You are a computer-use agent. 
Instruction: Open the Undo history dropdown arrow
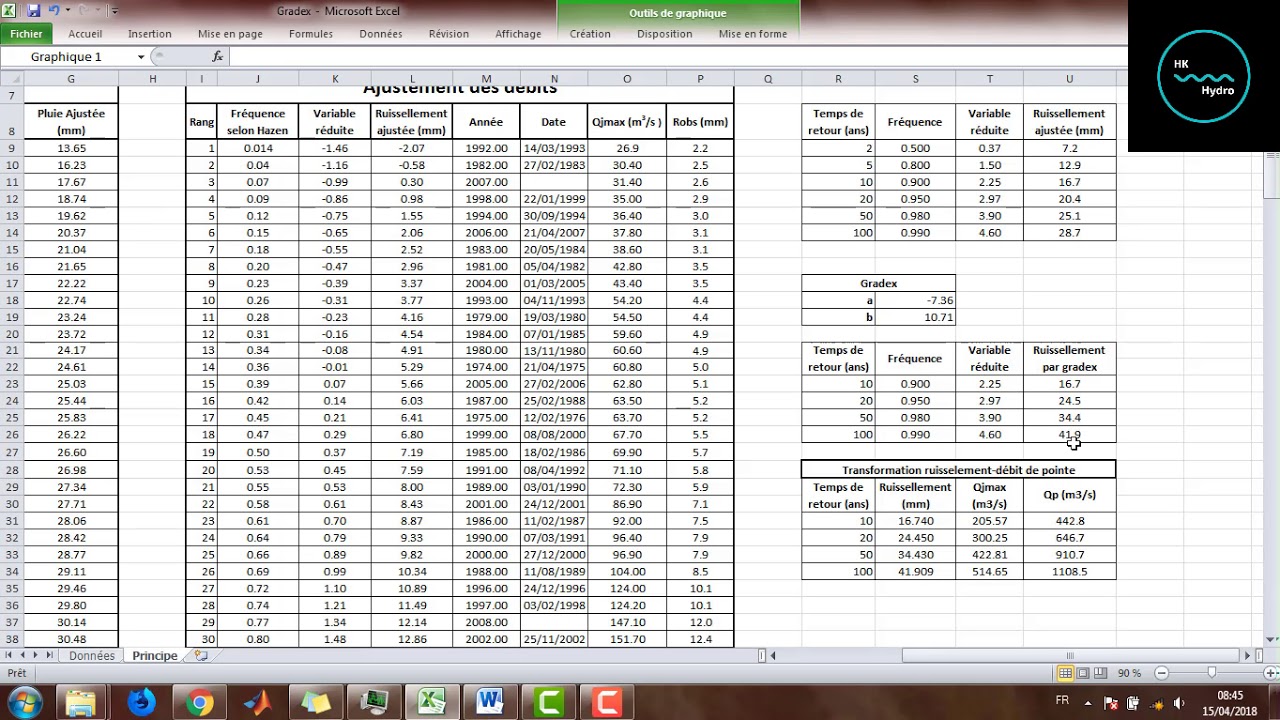point(66,11)
